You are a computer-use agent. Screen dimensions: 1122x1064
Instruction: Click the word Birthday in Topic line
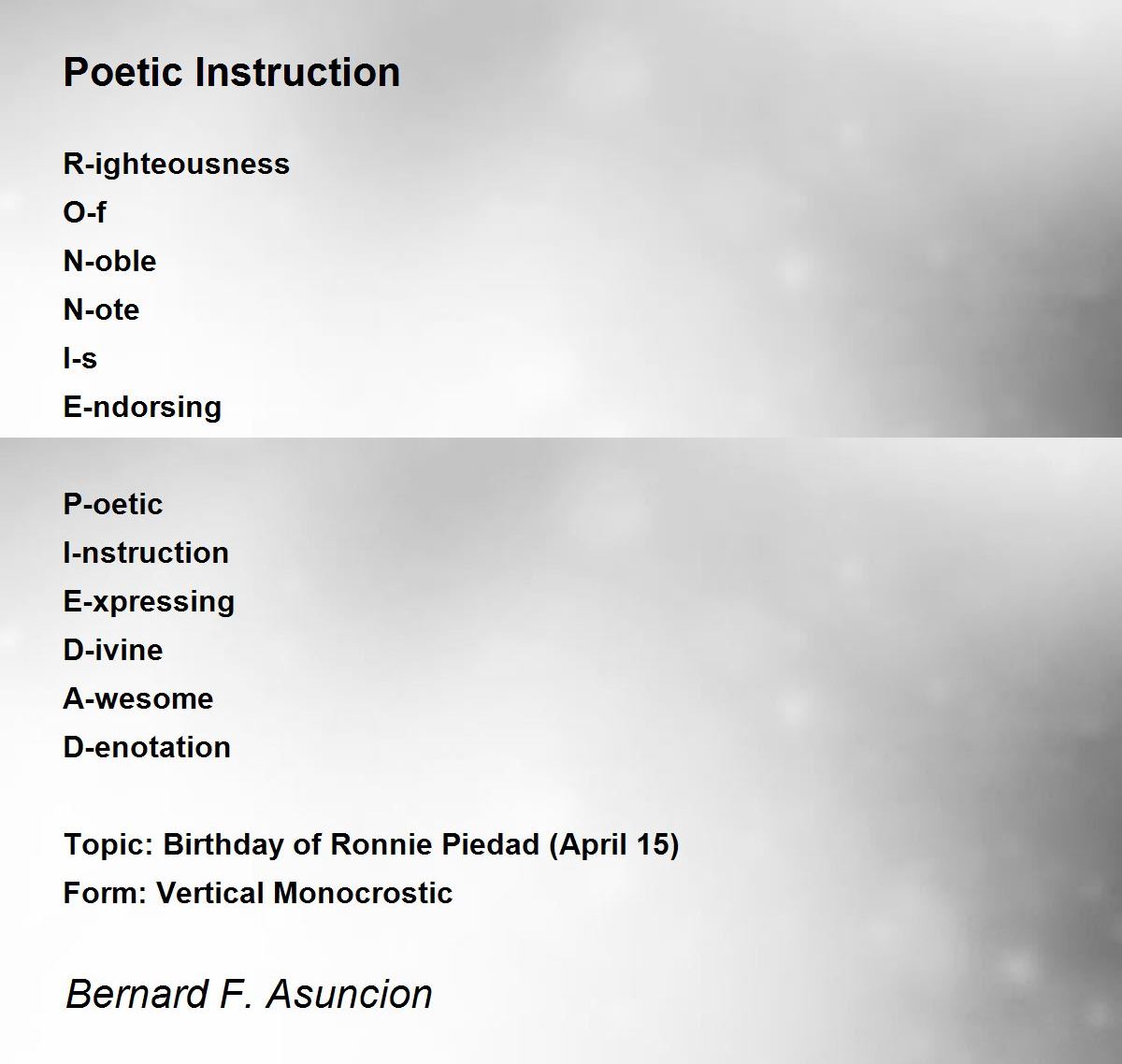223,845
